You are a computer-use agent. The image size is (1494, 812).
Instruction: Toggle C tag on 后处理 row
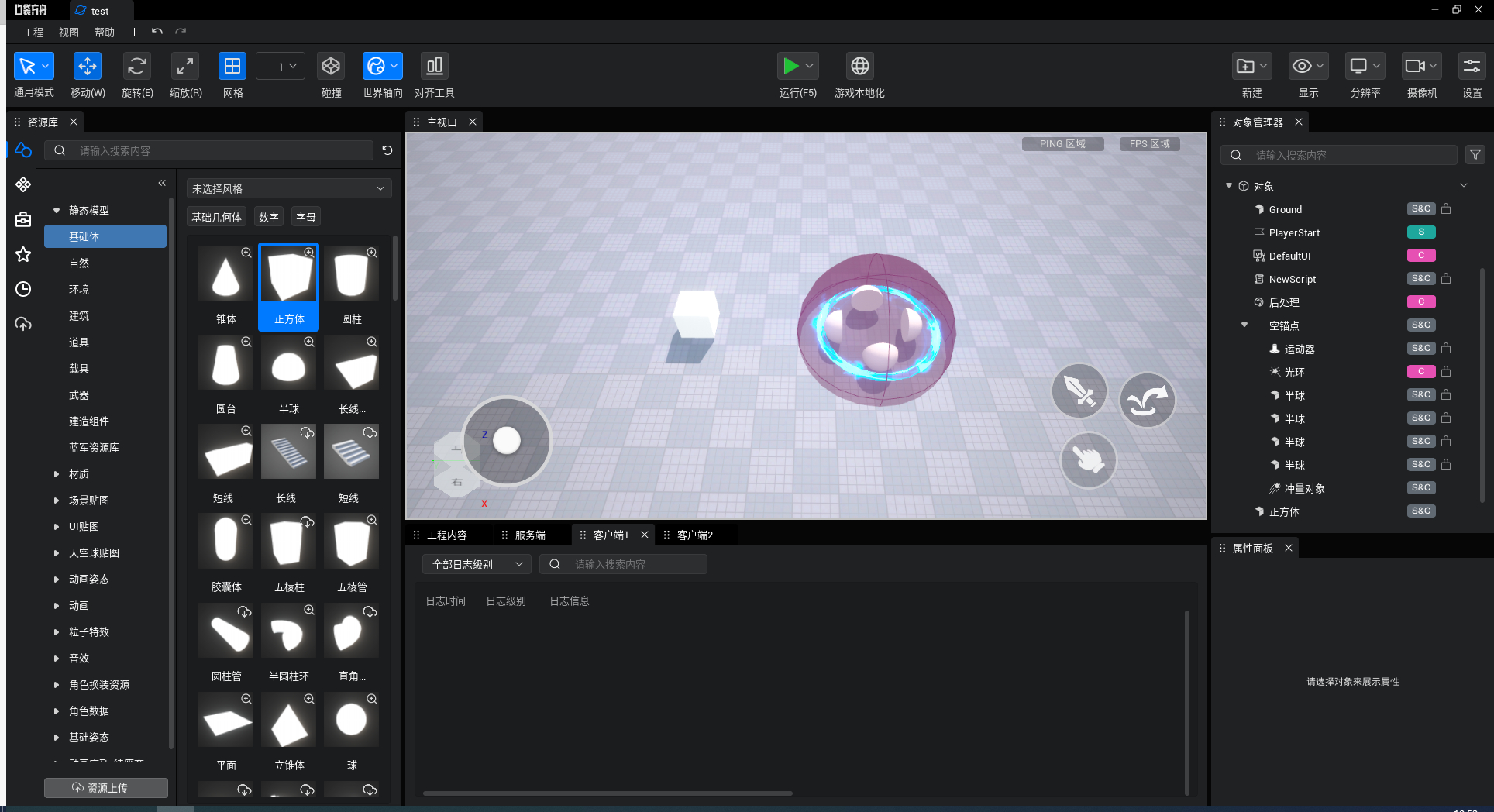click(1421, 302)
